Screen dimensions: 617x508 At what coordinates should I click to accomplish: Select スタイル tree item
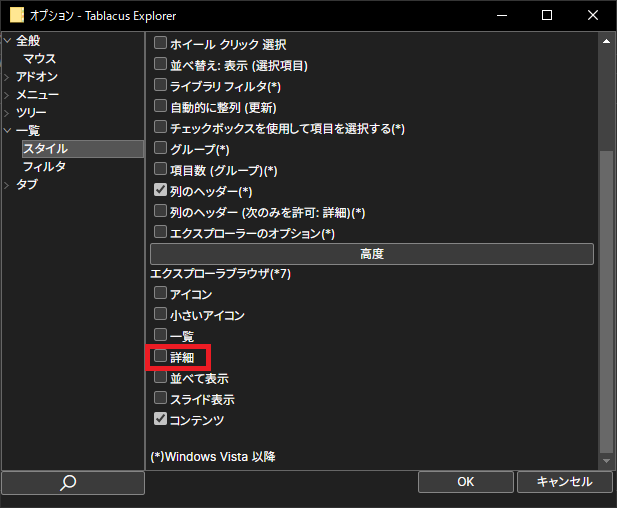(x=83, y=149)
